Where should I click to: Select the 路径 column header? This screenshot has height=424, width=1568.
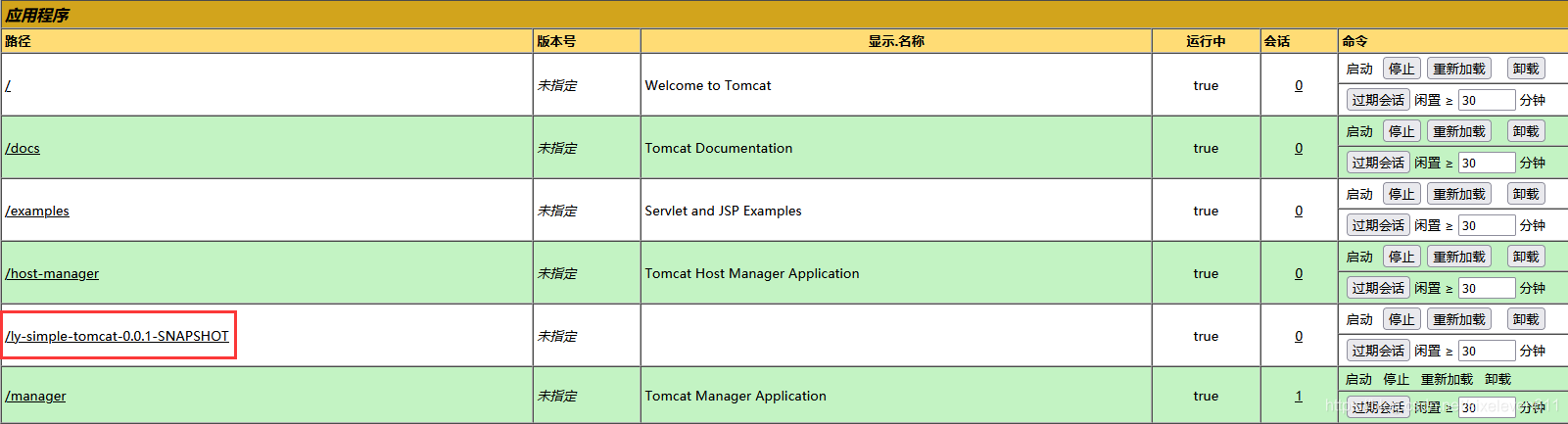point(18,41)
